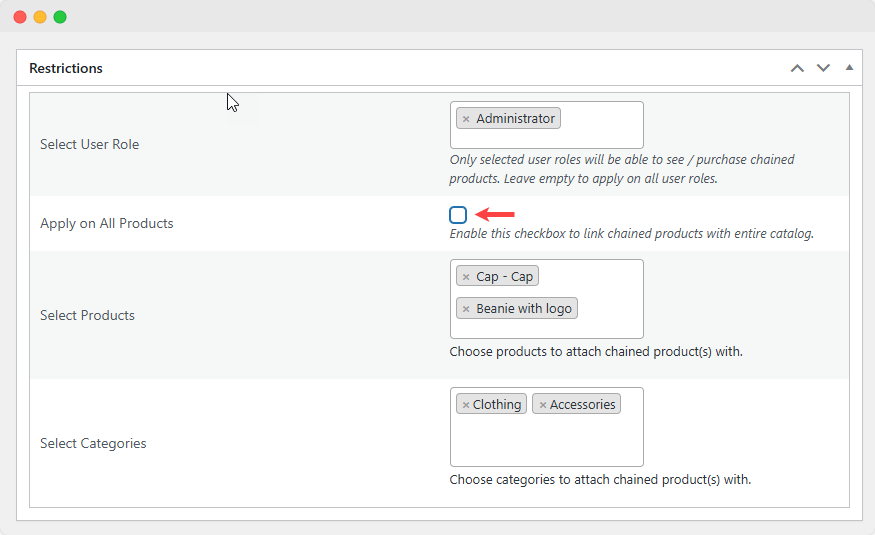
Task: Maximize the window with green button
Action: [60, 17]
